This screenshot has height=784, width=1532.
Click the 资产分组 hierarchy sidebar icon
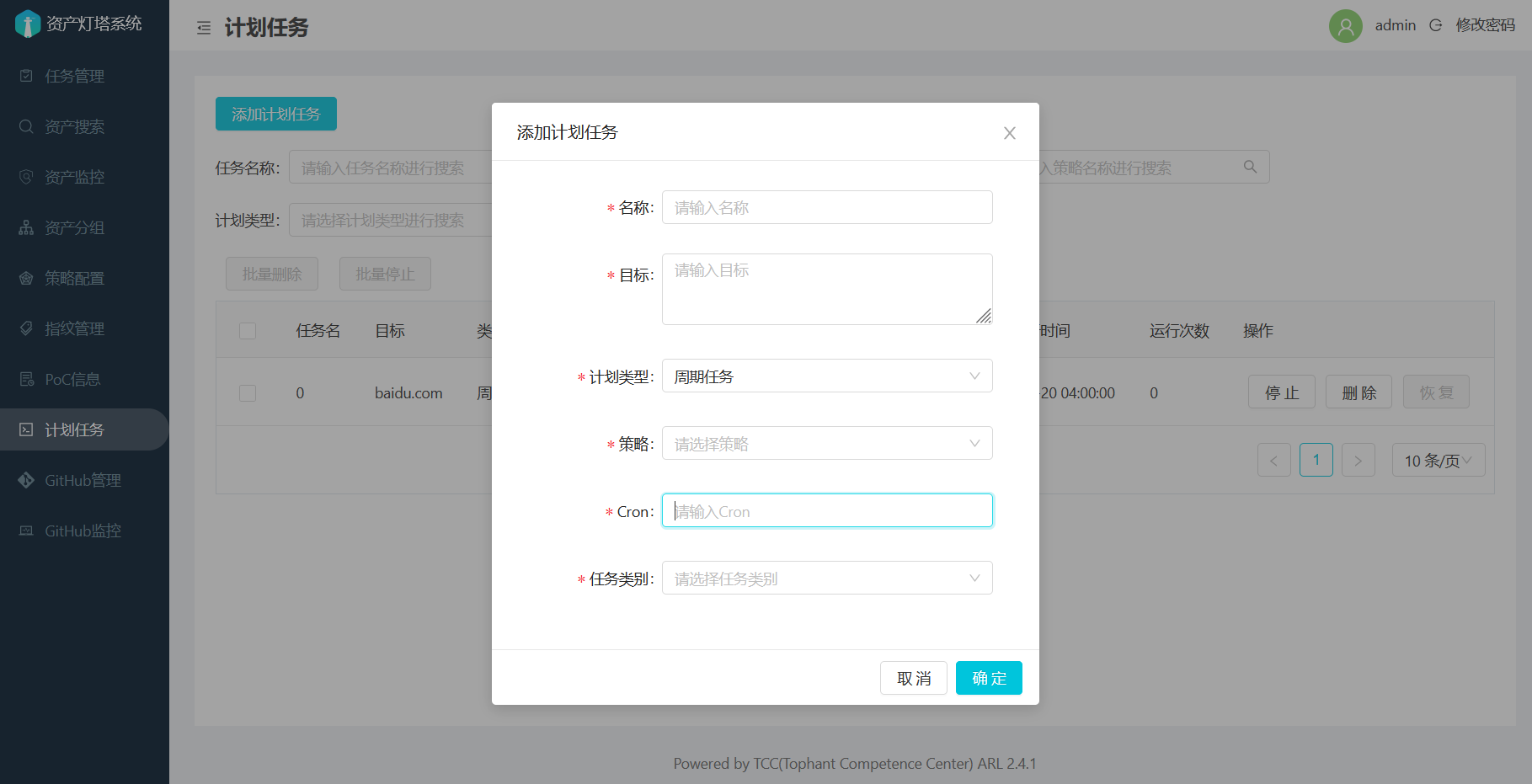(x=26, y=227)
